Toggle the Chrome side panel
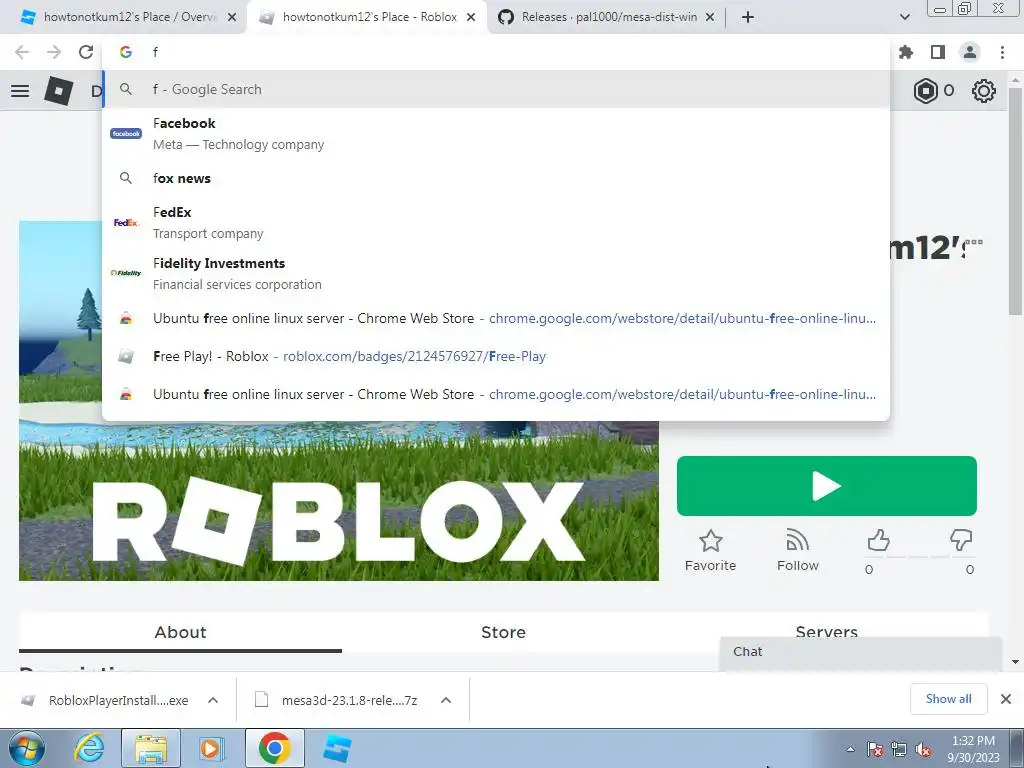 tap(938, 52)
